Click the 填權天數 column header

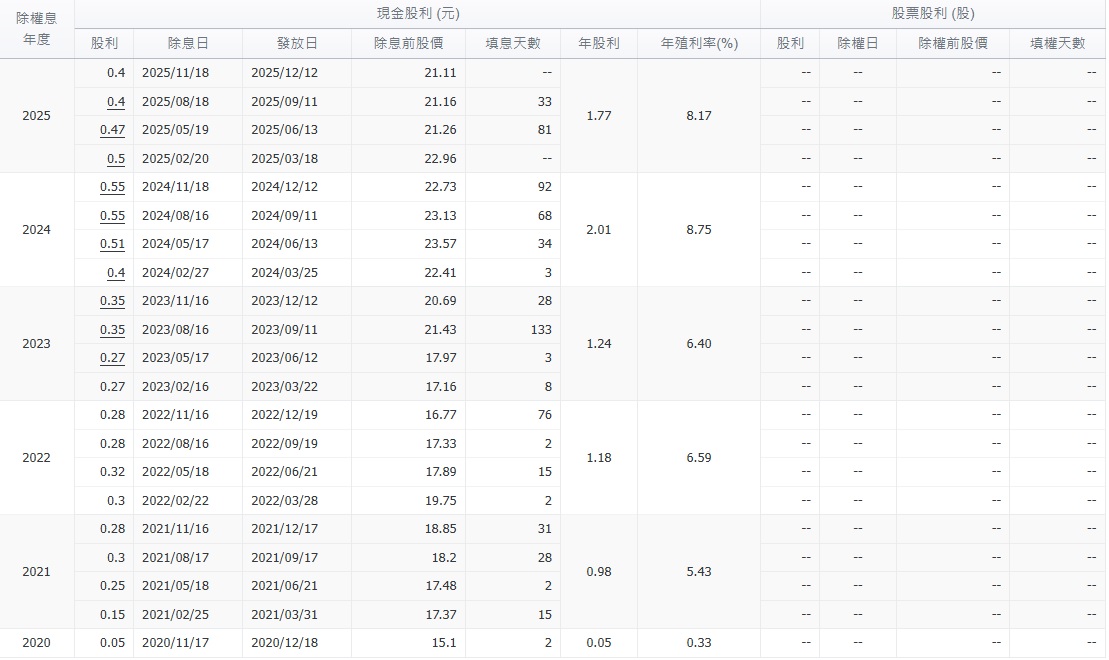(x=1058, y=44)
